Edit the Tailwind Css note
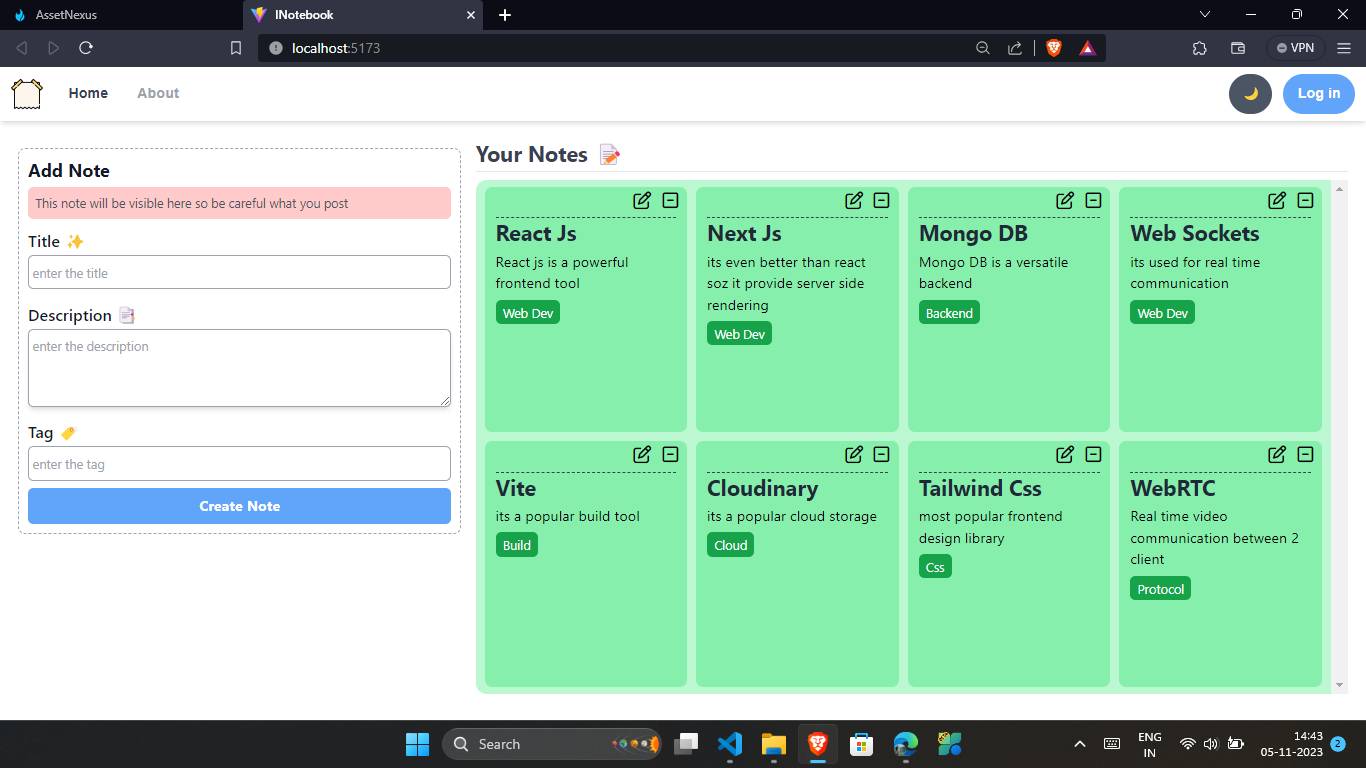 coord(1065,454)
